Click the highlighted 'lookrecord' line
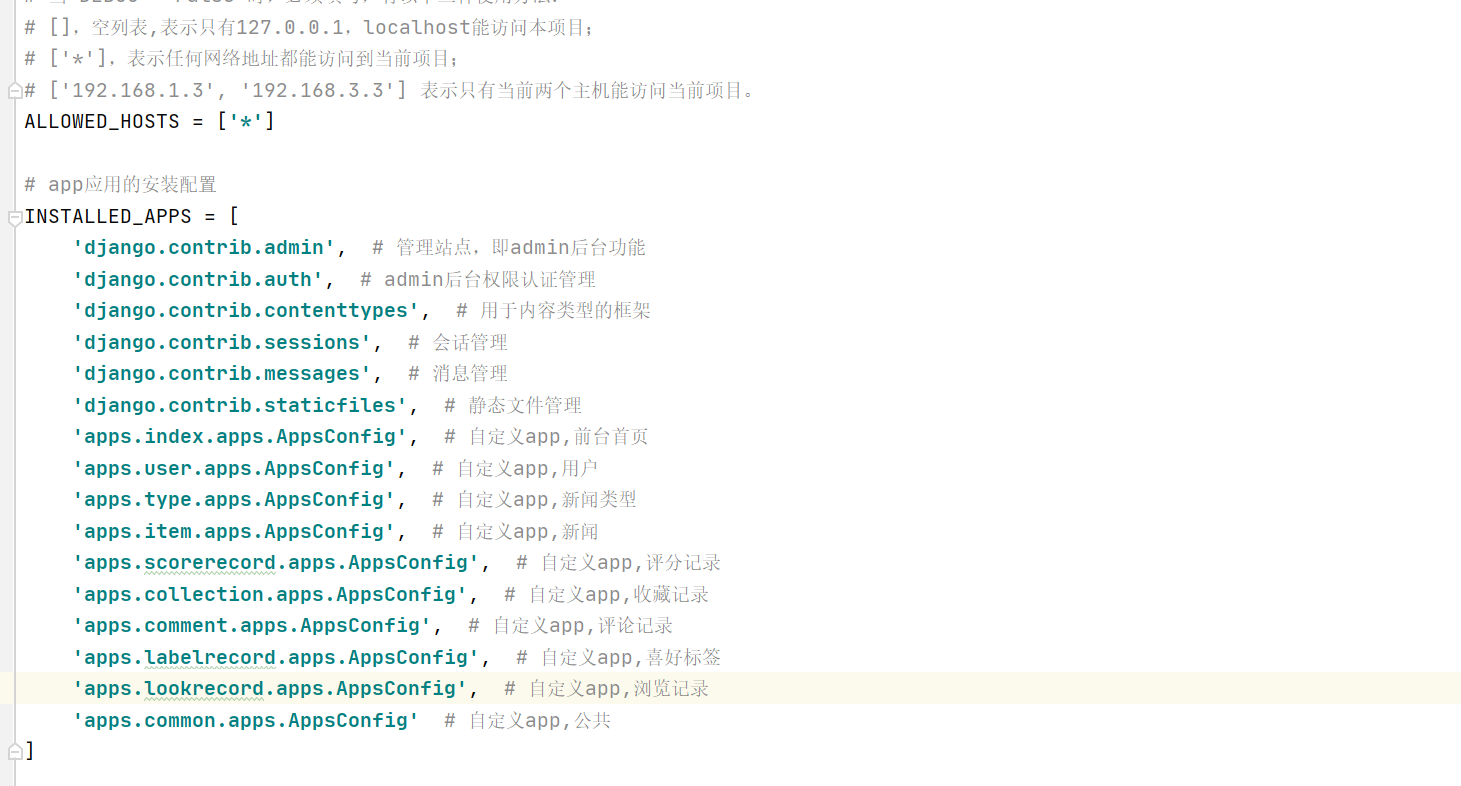The image size is (1461, 786). tap(270, 688)
